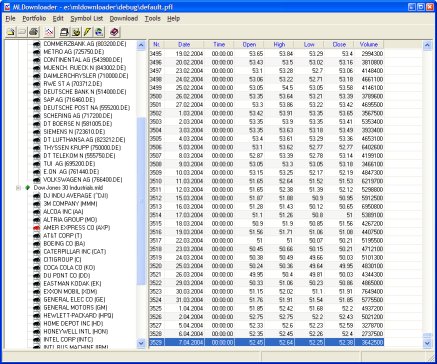Open the red help book icon
This screenshot has width=437, height=364.
(x=114, y=32)
